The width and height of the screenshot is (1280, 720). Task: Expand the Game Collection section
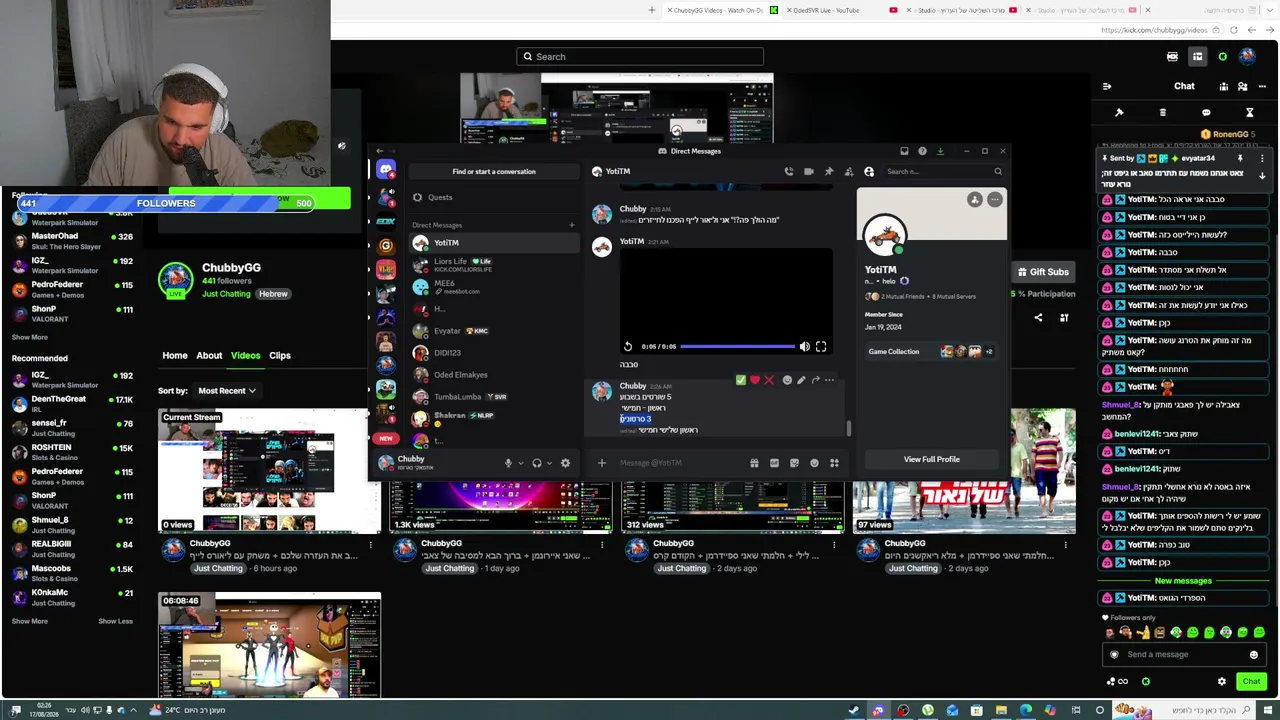click(932, 352)
